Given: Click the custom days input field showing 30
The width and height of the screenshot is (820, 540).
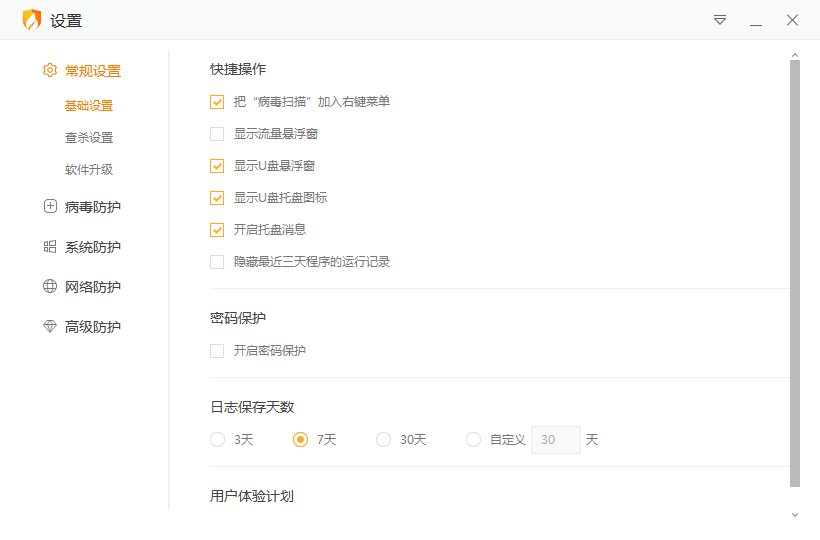Looking at the screenshot, I should 555,440.
